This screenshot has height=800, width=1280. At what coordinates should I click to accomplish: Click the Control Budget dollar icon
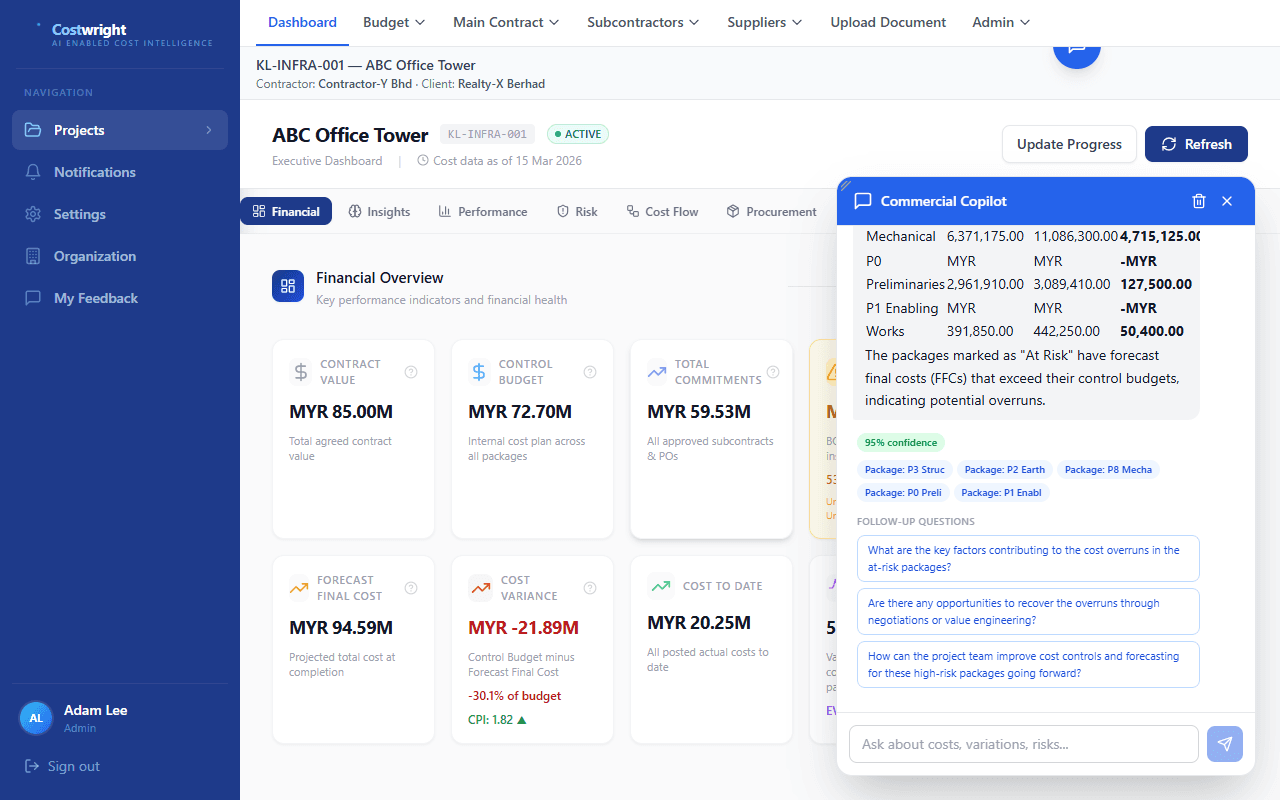click(480, 372)
